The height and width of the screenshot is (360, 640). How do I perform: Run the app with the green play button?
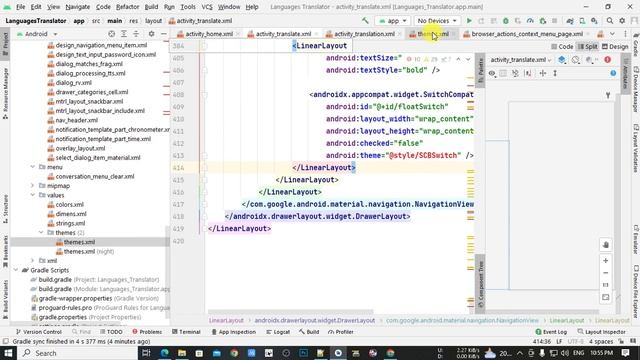coord(469,20)
